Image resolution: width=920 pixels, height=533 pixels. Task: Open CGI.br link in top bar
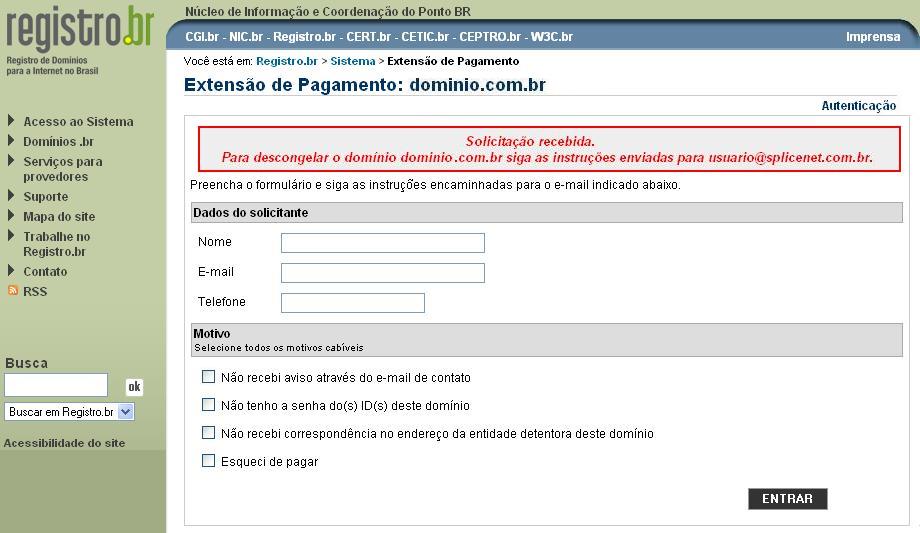coord(202,36)
